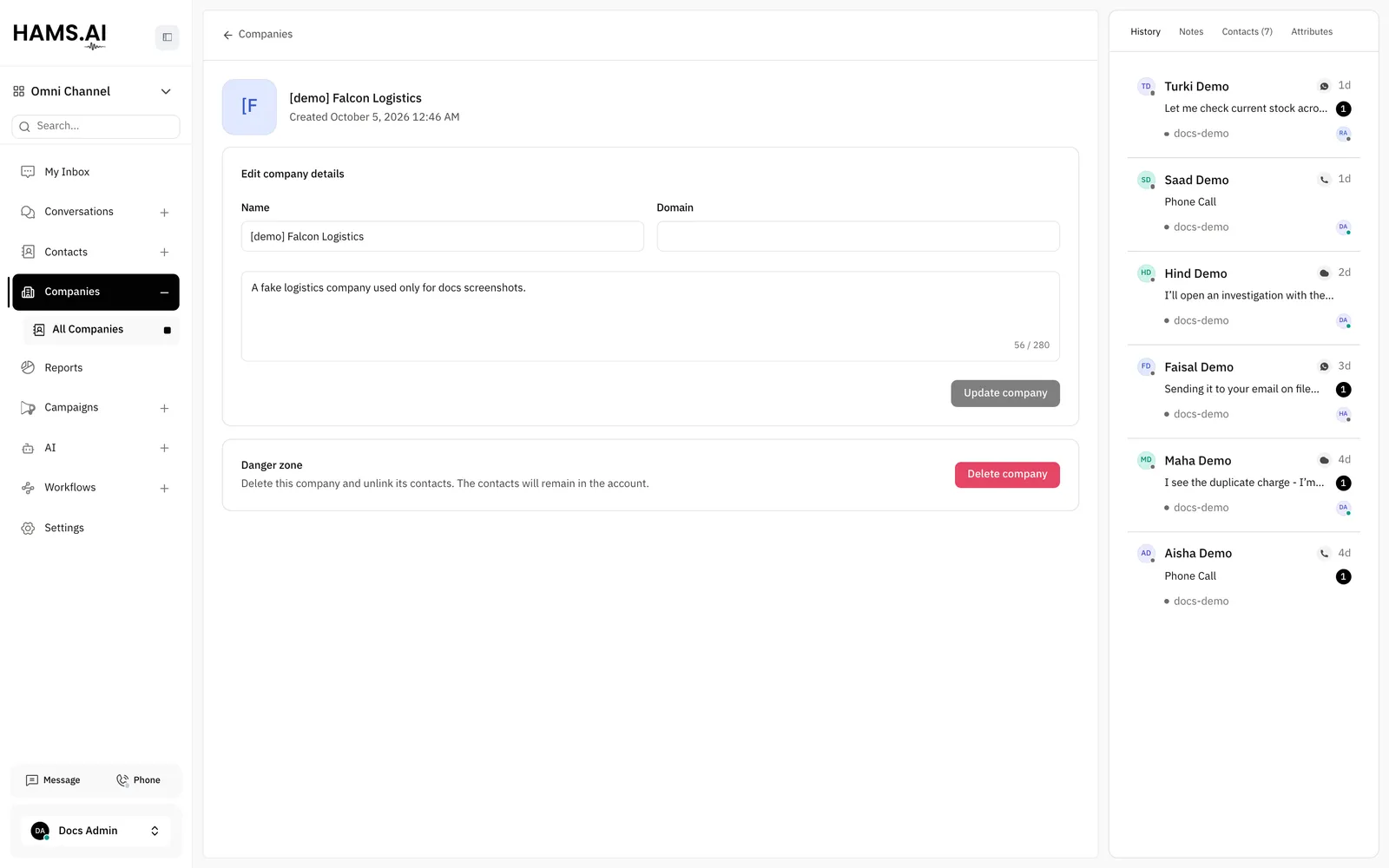Click the company description textarea

(650, 316)
